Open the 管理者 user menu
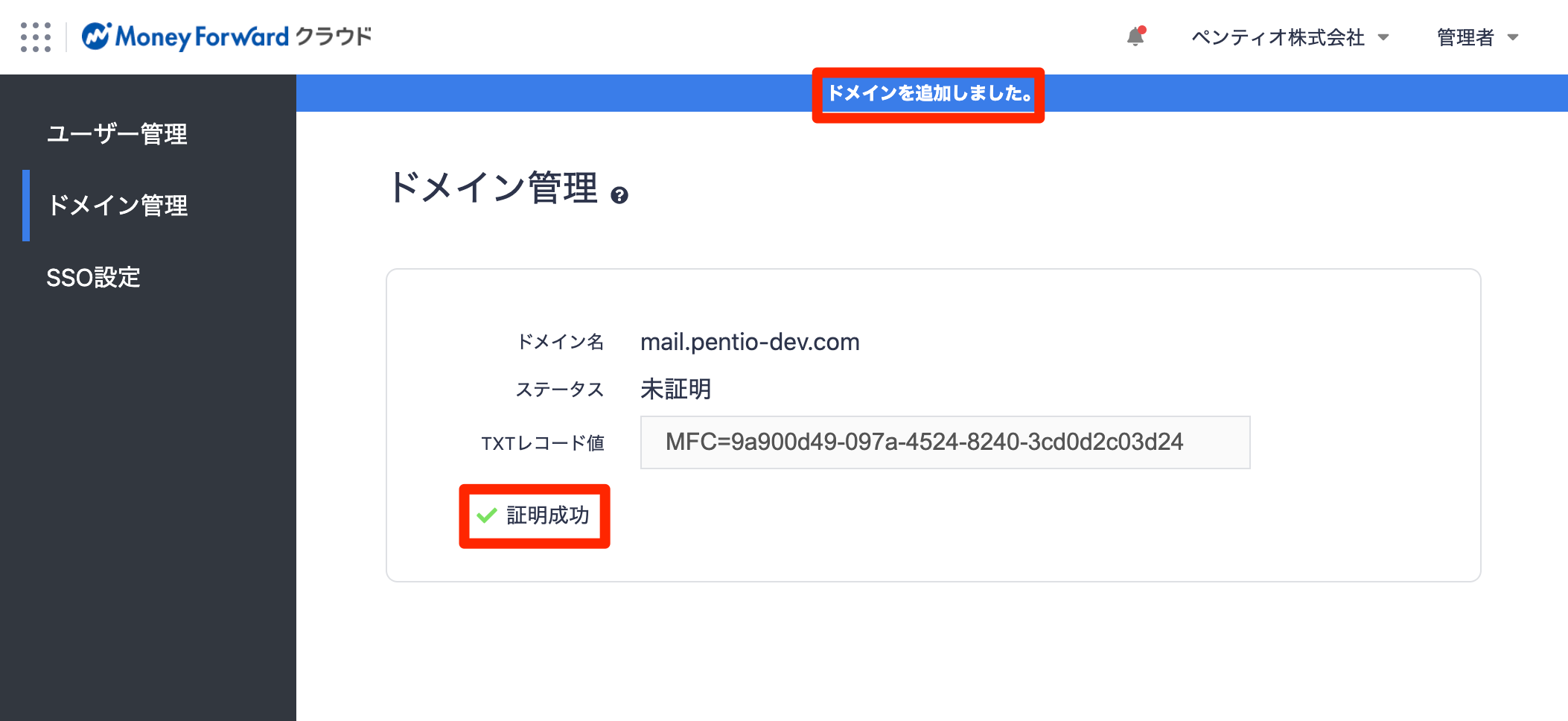 click(1478, 37)
